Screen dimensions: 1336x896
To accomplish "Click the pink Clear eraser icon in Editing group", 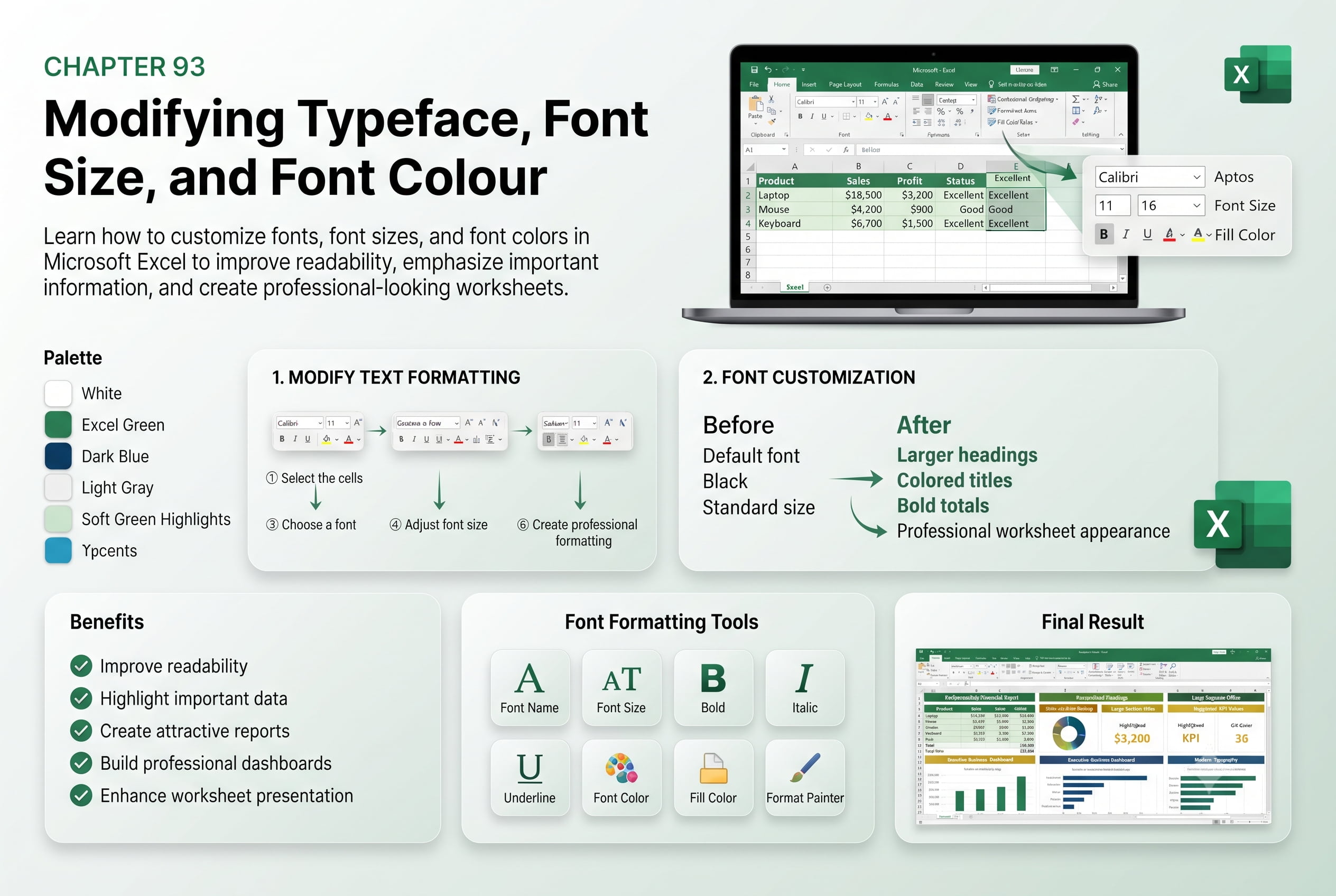I will tap(1076, 122).
